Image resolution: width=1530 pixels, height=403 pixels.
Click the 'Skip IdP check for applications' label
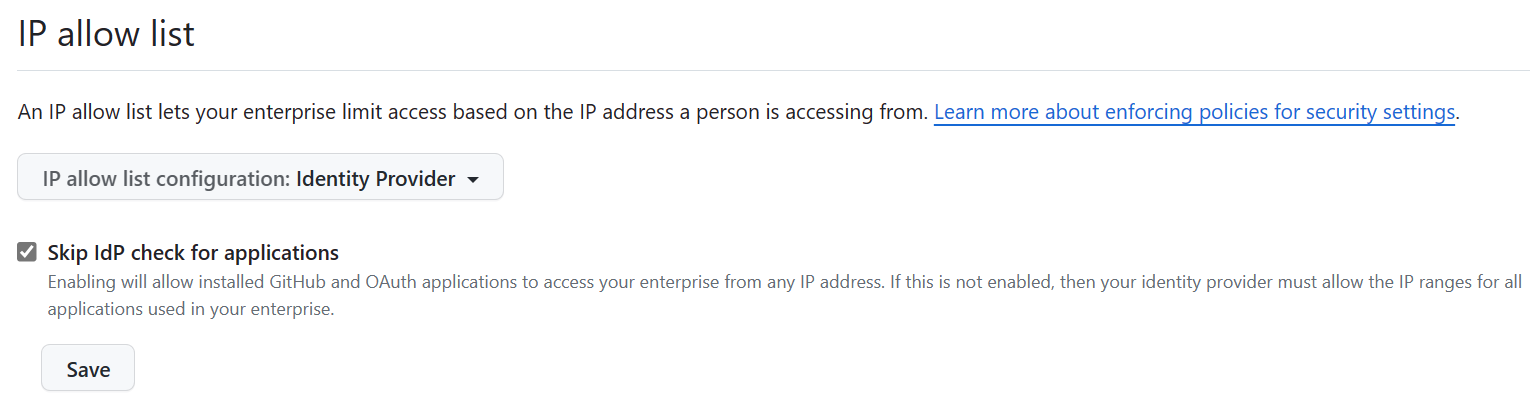(x=193, y=252)
